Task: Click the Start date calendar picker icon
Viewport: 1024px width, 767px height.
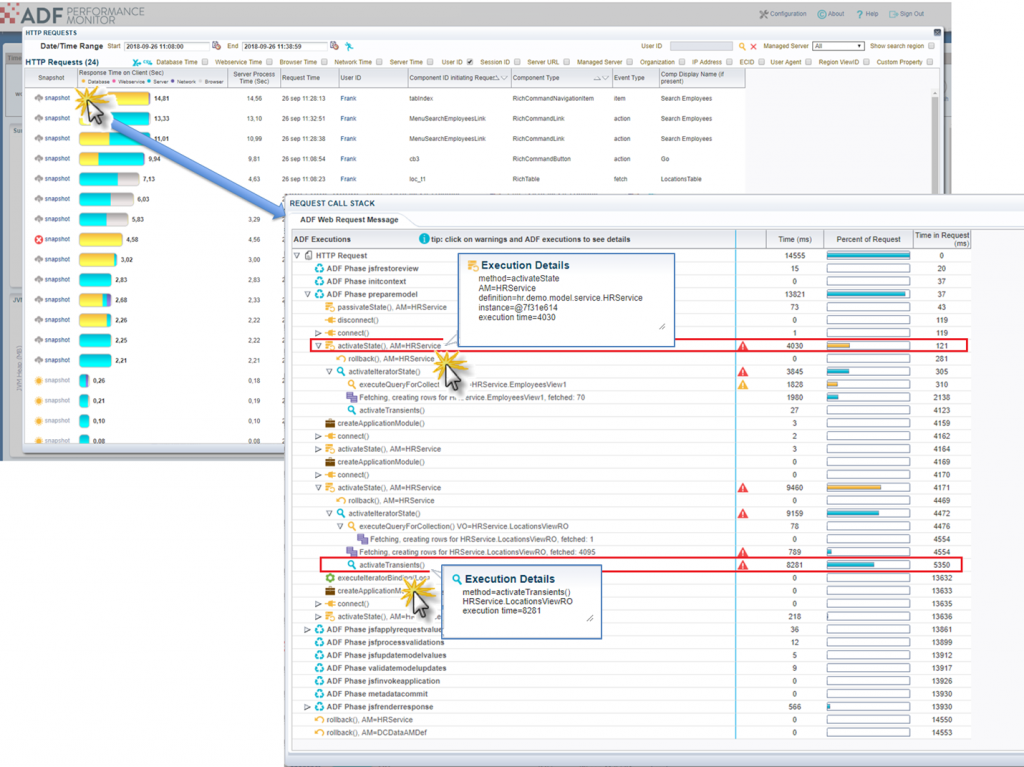Action: [x=217, y=46]
